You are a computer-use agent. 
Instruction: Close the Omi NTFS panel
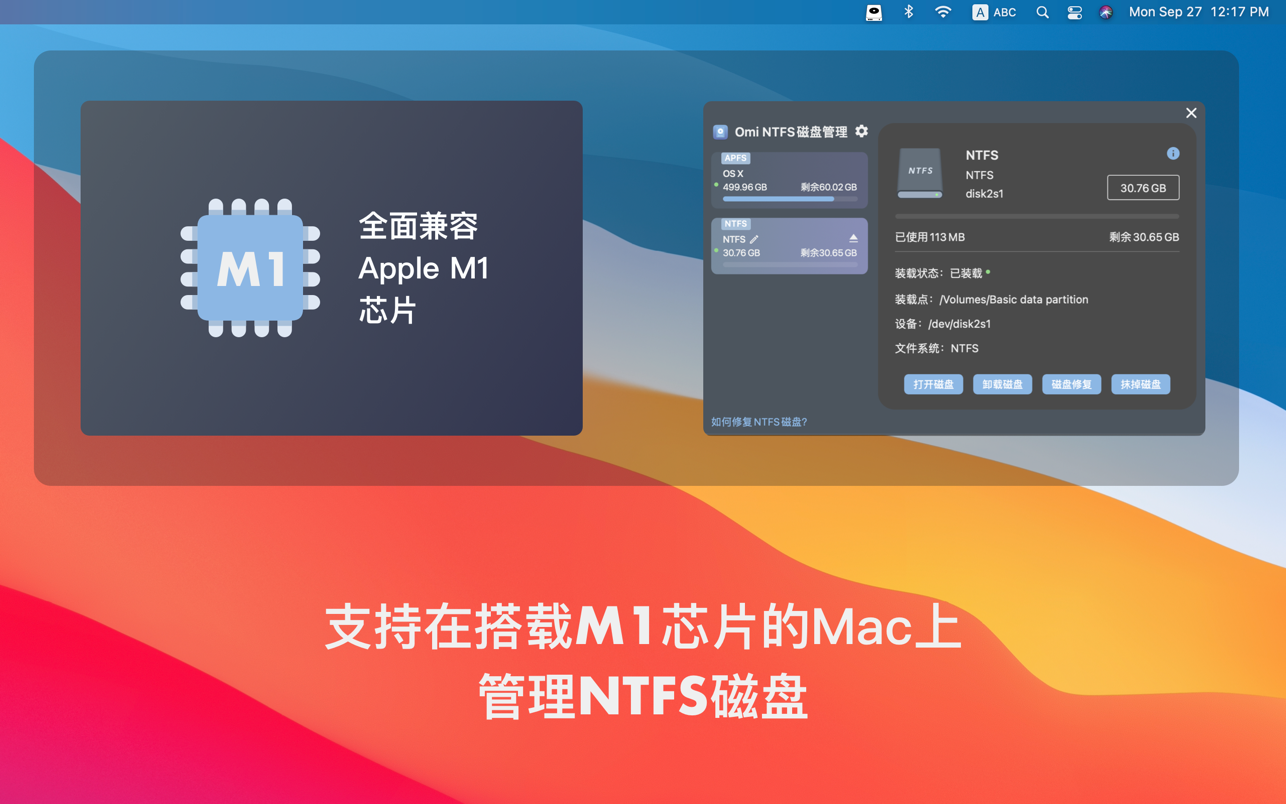point(1191,113)
